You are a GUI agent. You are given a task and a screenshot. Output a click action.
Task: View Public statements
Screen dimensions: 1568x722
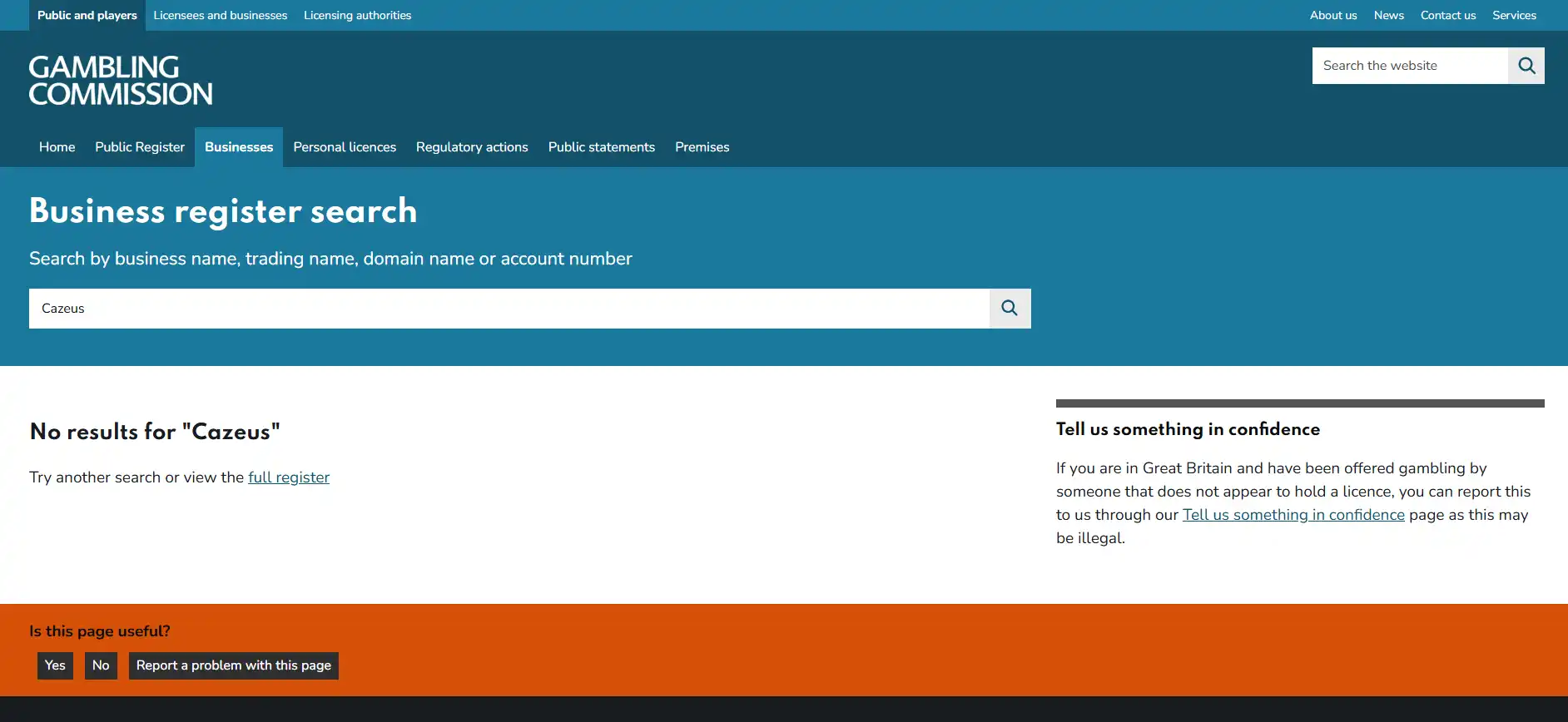tap(602, 147)
